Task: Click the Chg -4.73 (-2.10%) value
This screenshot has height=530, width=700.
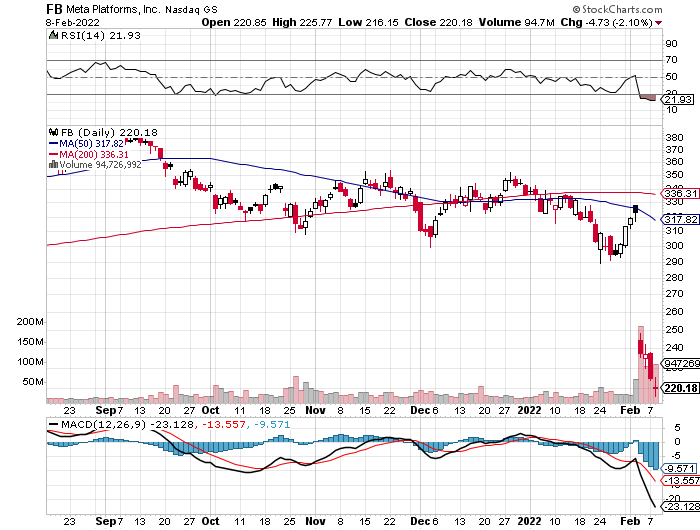Action: point(606,22)
